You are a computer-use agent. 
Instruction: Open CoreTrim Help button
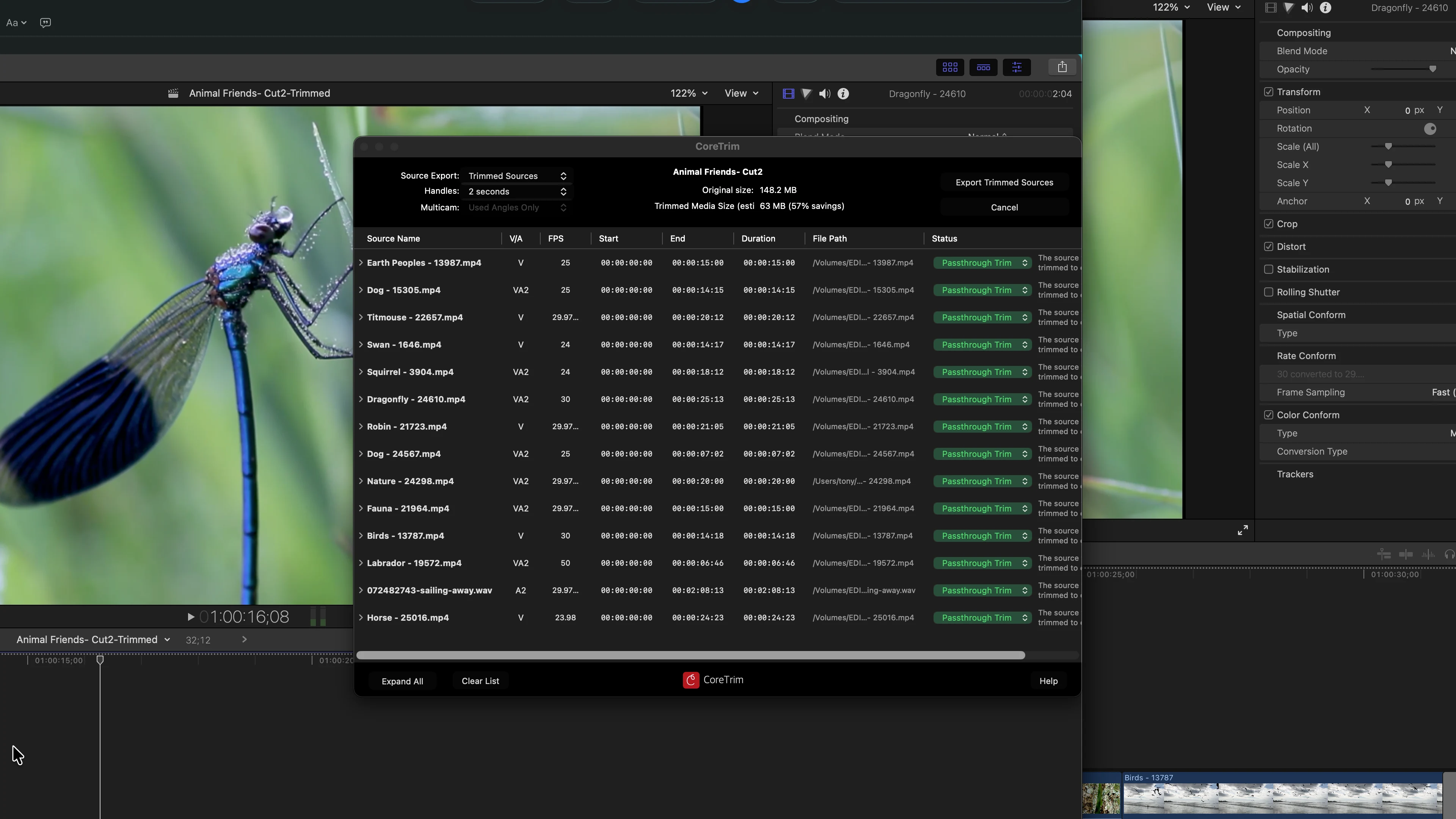pyautogui.click(x=1048, y=681)
